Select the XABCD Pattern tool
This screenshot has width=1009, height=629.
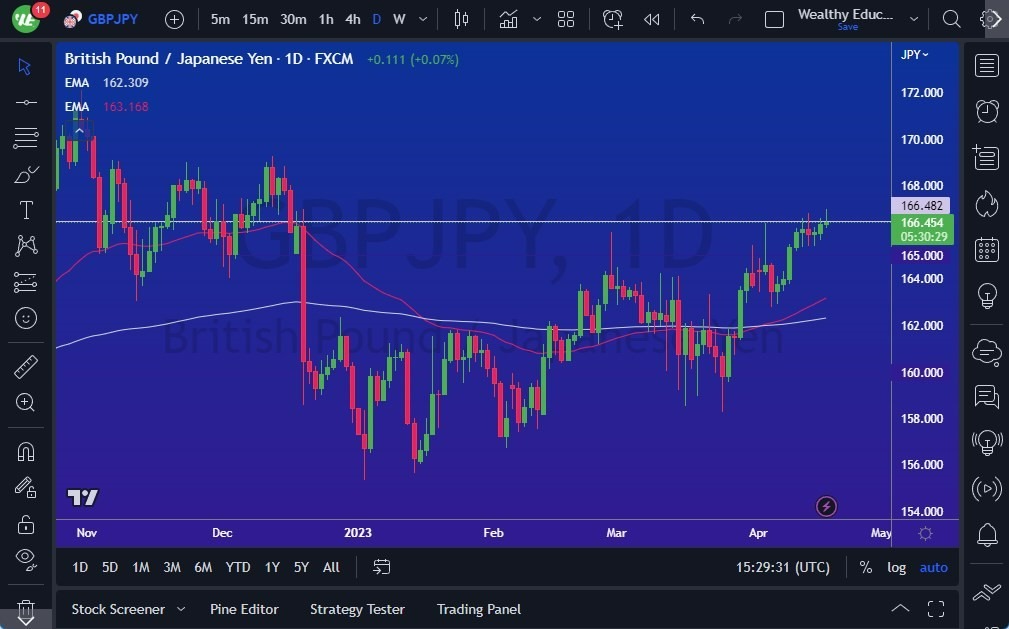(x=25, y=246)
